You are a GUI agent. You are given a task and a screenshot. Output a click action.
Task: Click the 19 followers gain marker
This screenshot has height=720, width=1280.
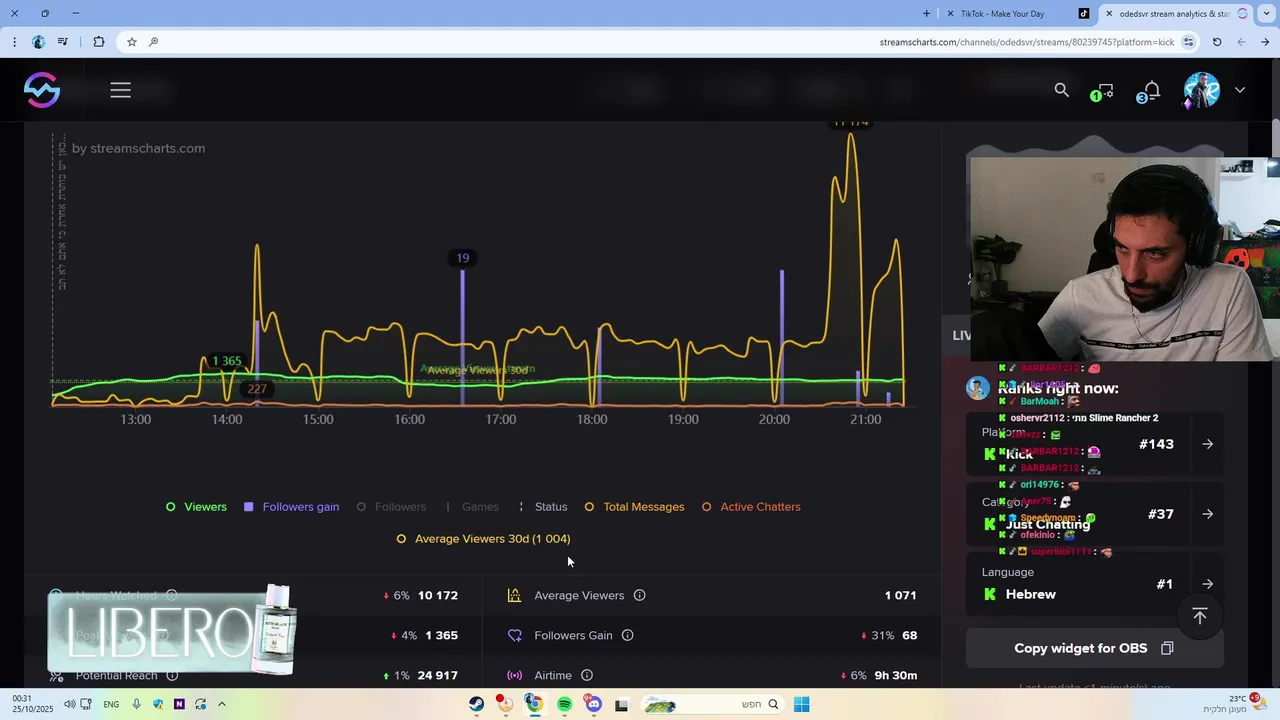point(462,258)
